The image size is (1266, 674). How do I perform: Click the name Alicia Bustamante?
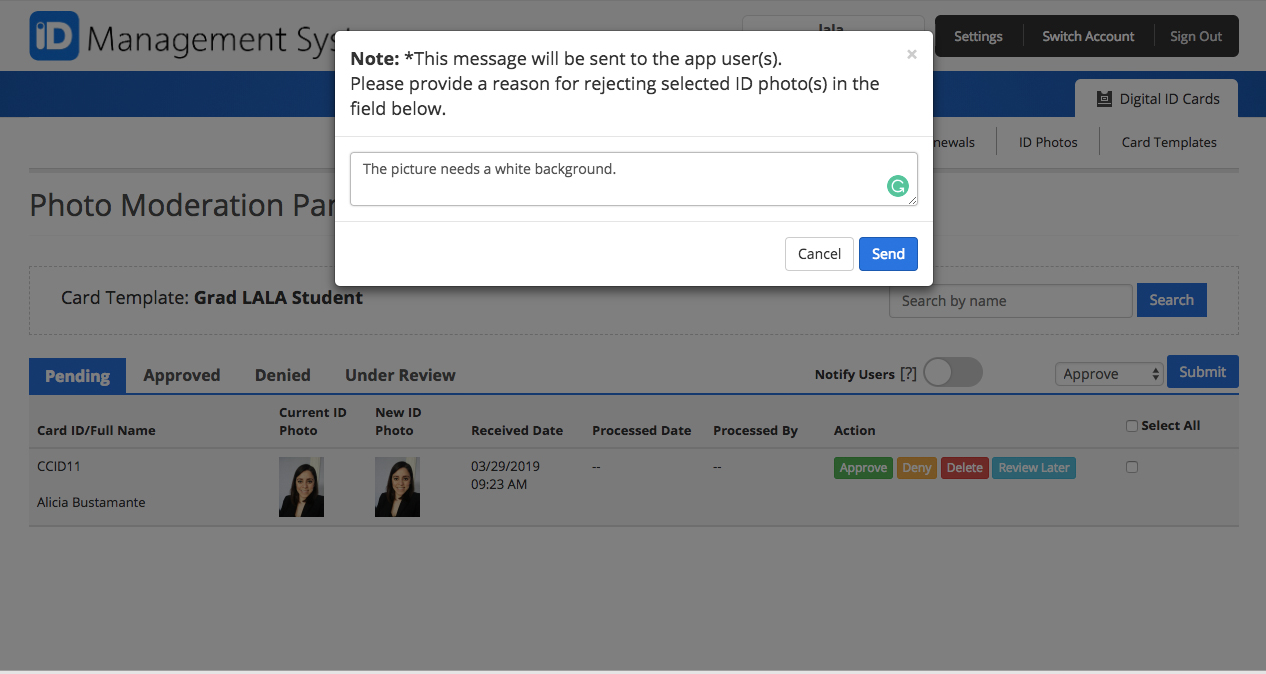click(x=91, y=502)
